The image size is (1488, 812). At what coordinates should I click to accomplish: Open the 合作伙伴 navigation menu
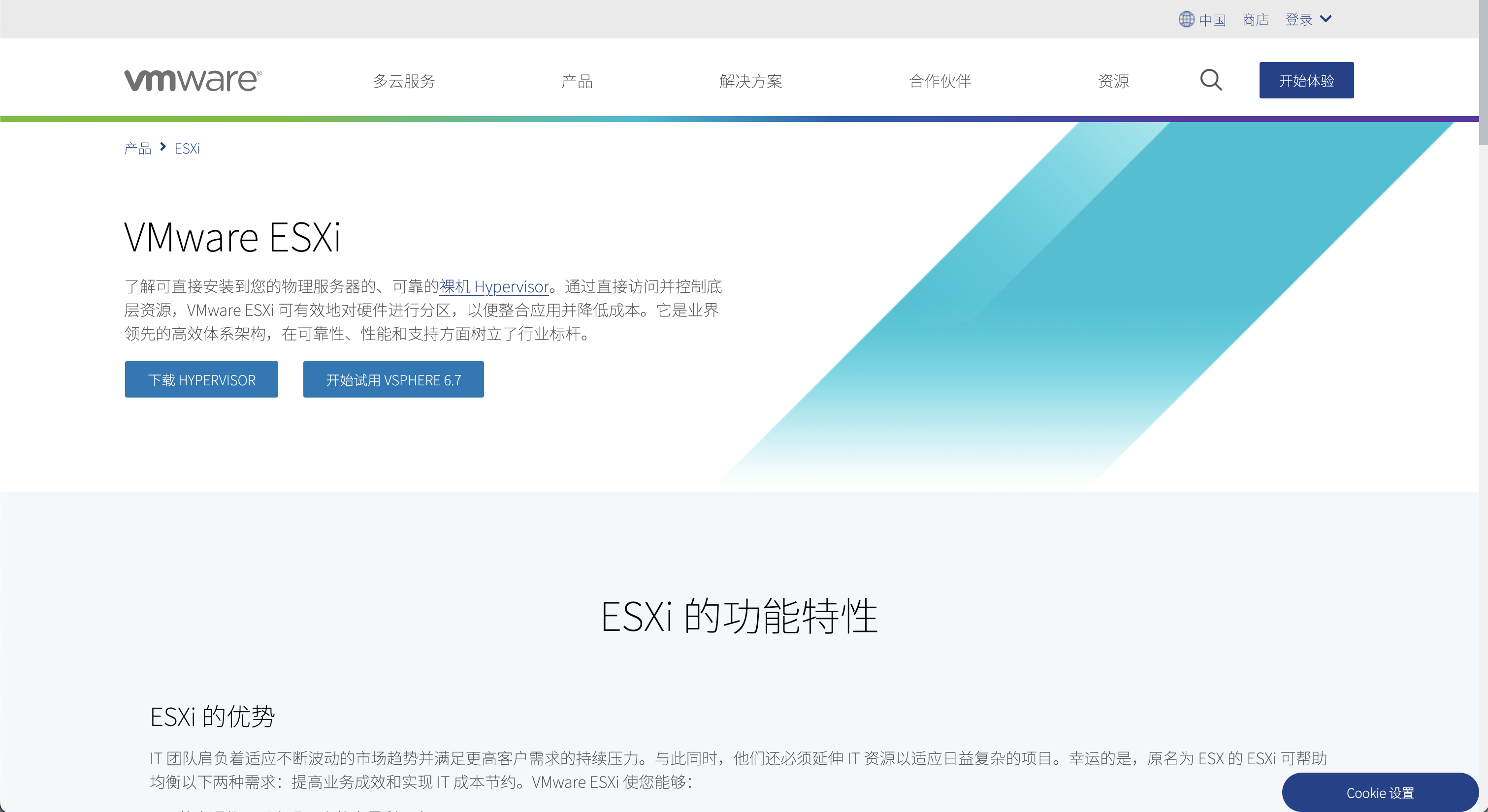(940, 81)
